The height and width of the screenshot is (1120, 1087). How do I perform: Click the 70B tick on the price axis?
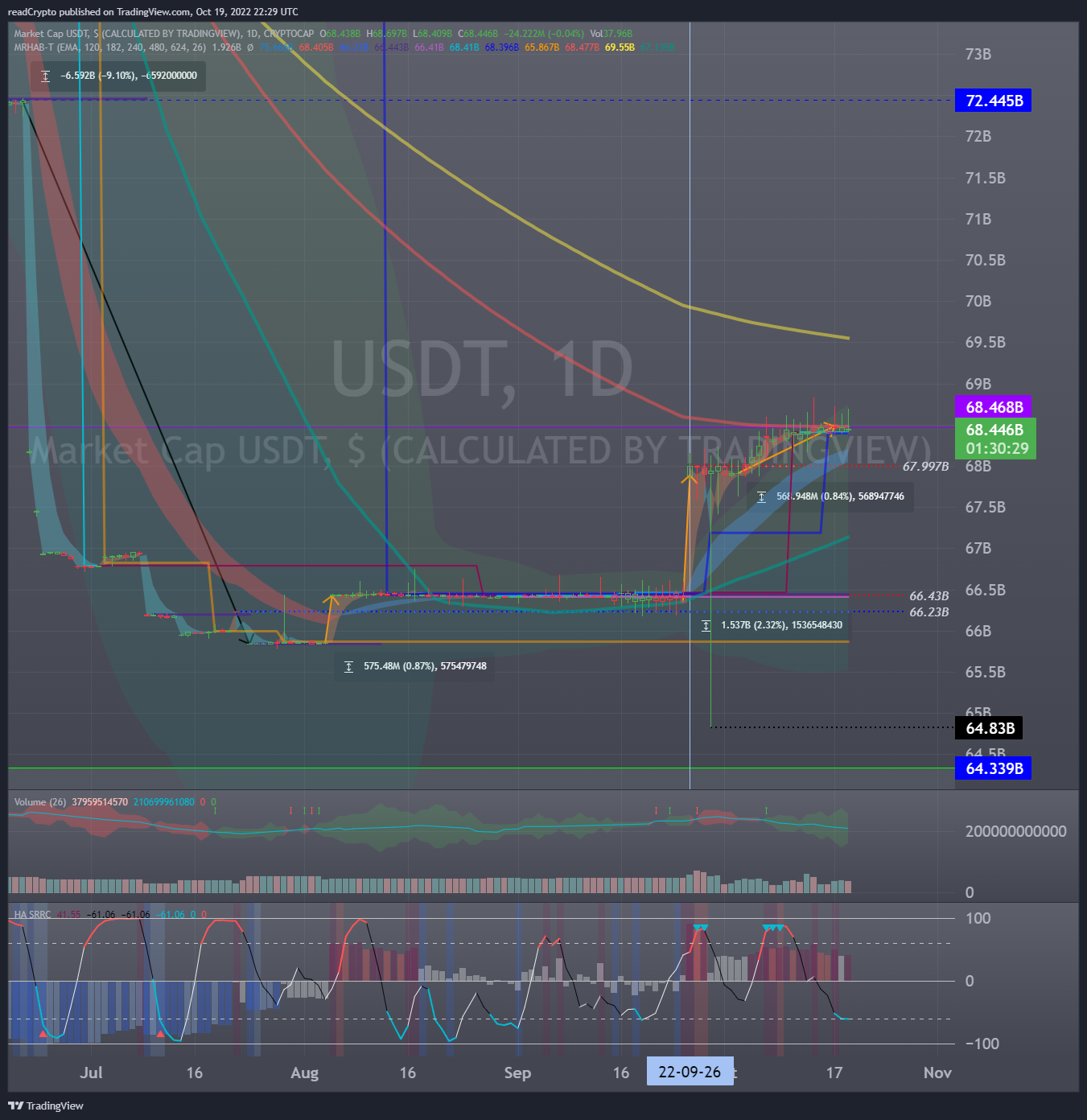click(978, 302)
